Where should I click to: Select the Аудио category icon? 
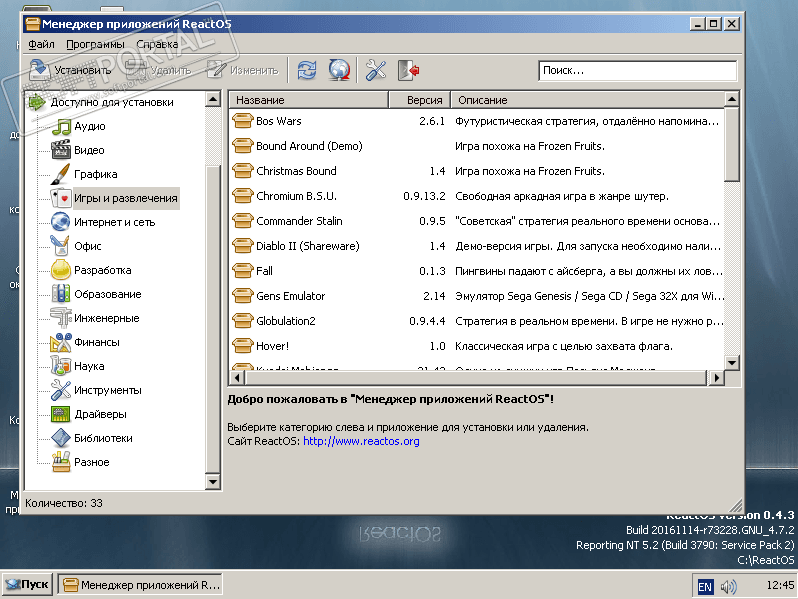(x=61, y=126)
